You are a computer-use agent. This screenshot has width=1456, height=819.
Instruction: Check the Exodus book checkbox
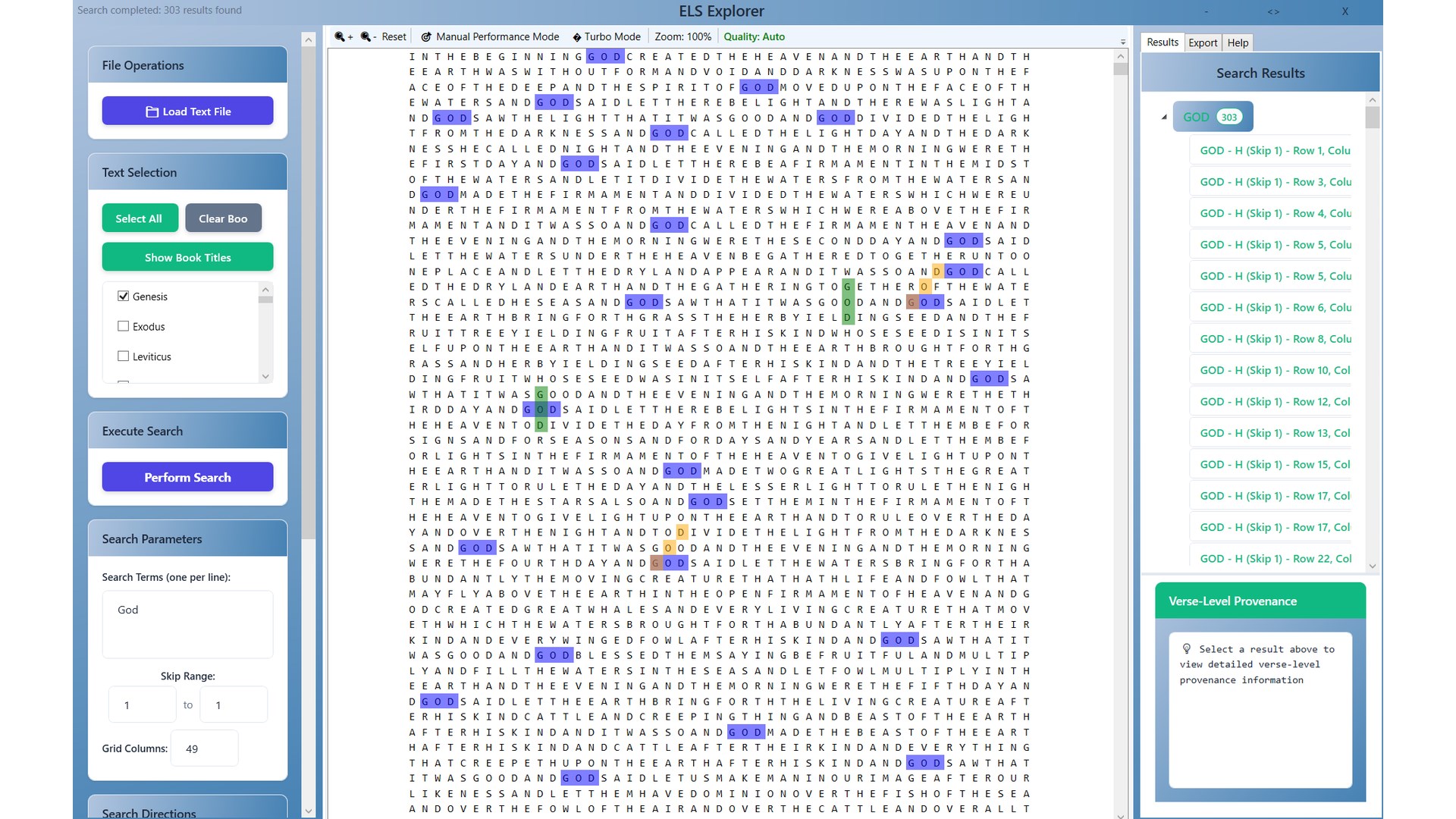coord(124,326)
